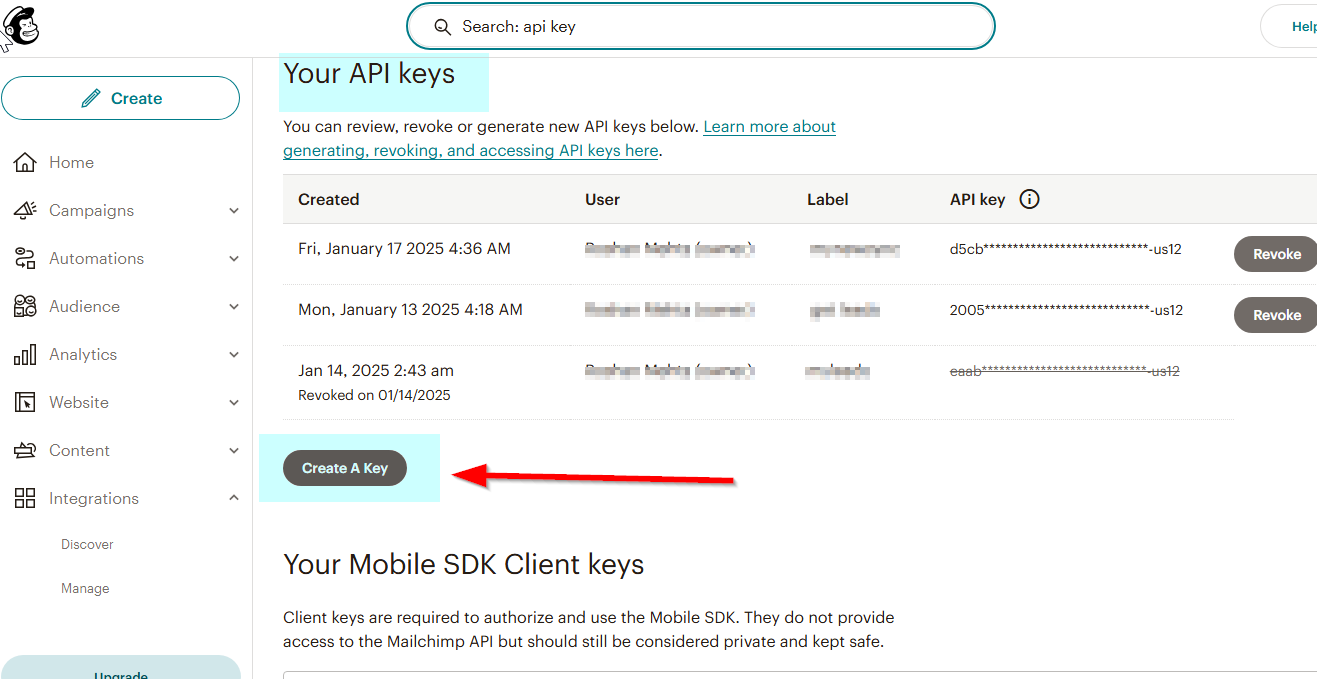Expand the Website menu chevron
Image resolution: width=1317 pixels, height=679 pixels.
(x=234, y=403)
